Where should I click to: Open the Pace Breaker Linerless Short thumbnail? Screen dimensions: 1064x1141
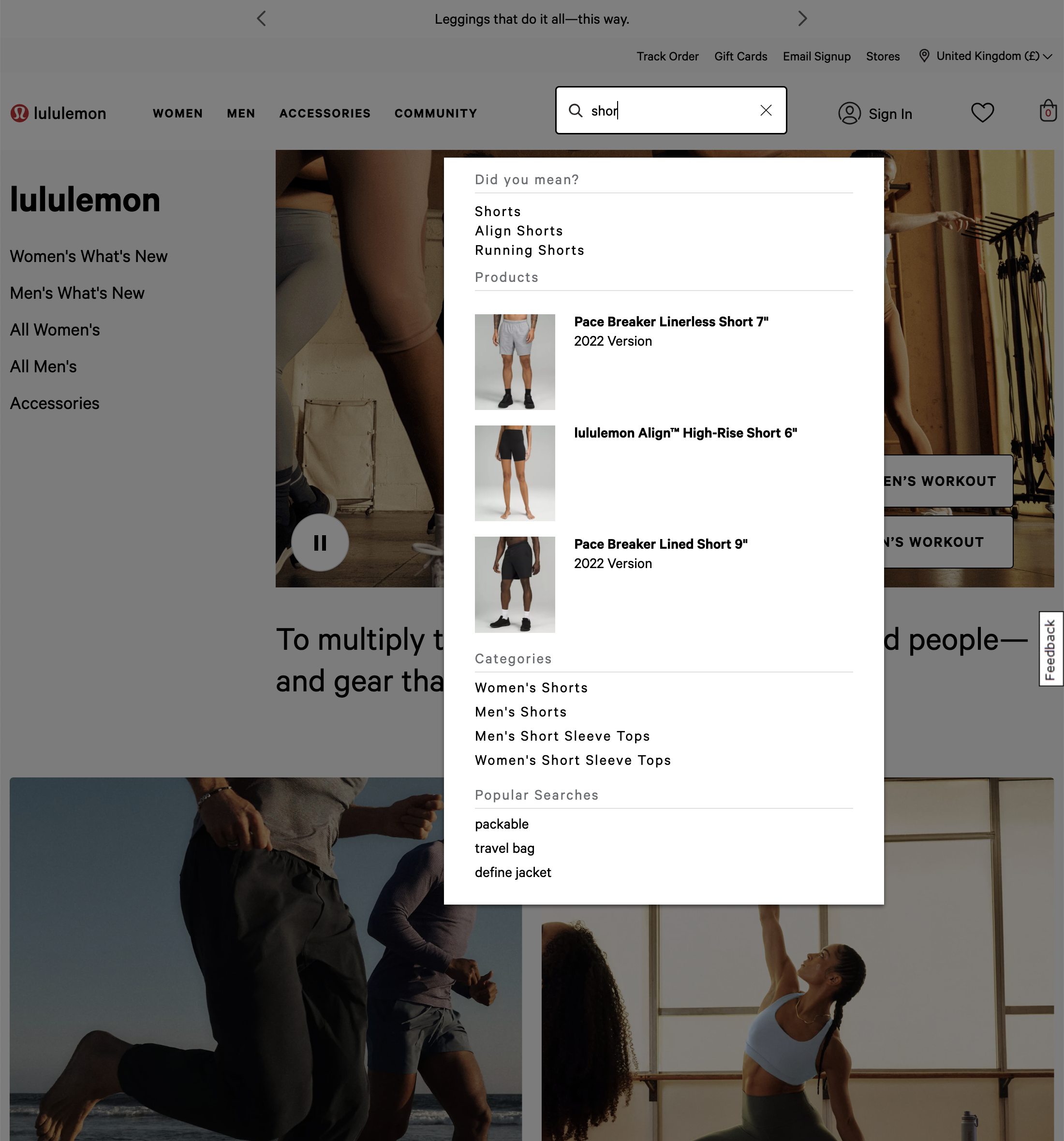pyautogui.click(x=515, y=362)
